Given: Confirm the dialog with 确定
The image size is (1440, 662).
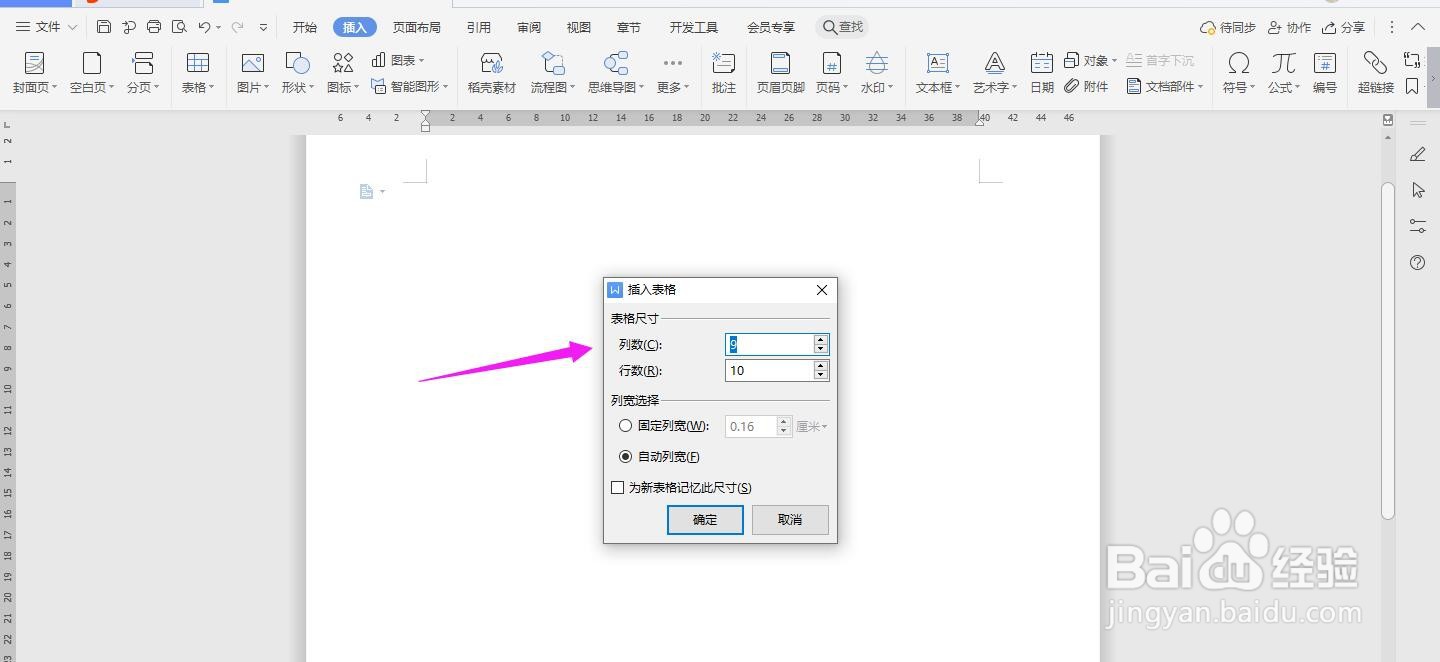Looking at the screenshot, I should [705, 519].
